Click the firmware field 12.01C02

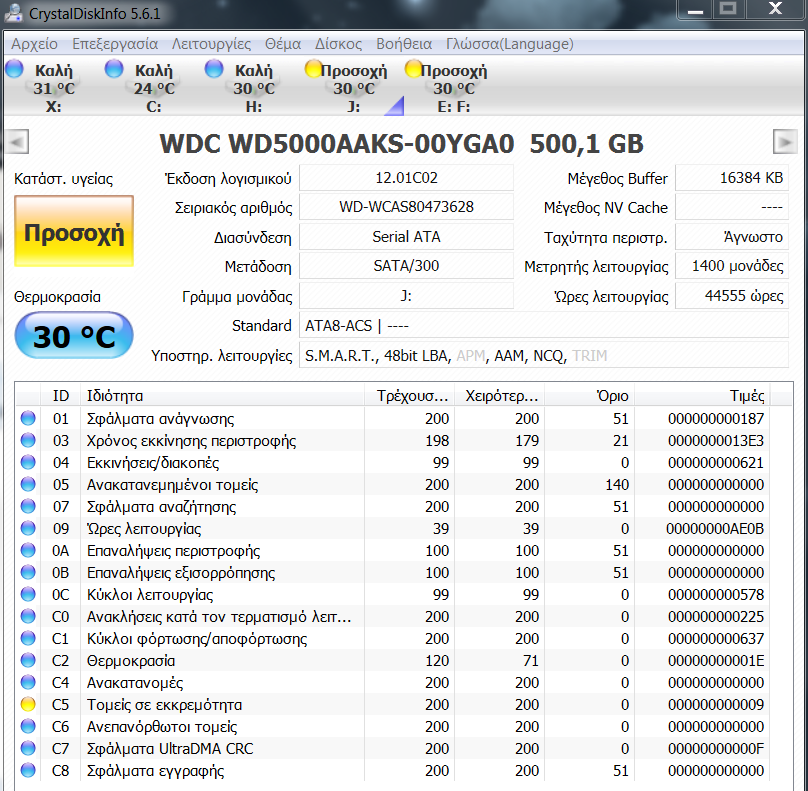406,178
